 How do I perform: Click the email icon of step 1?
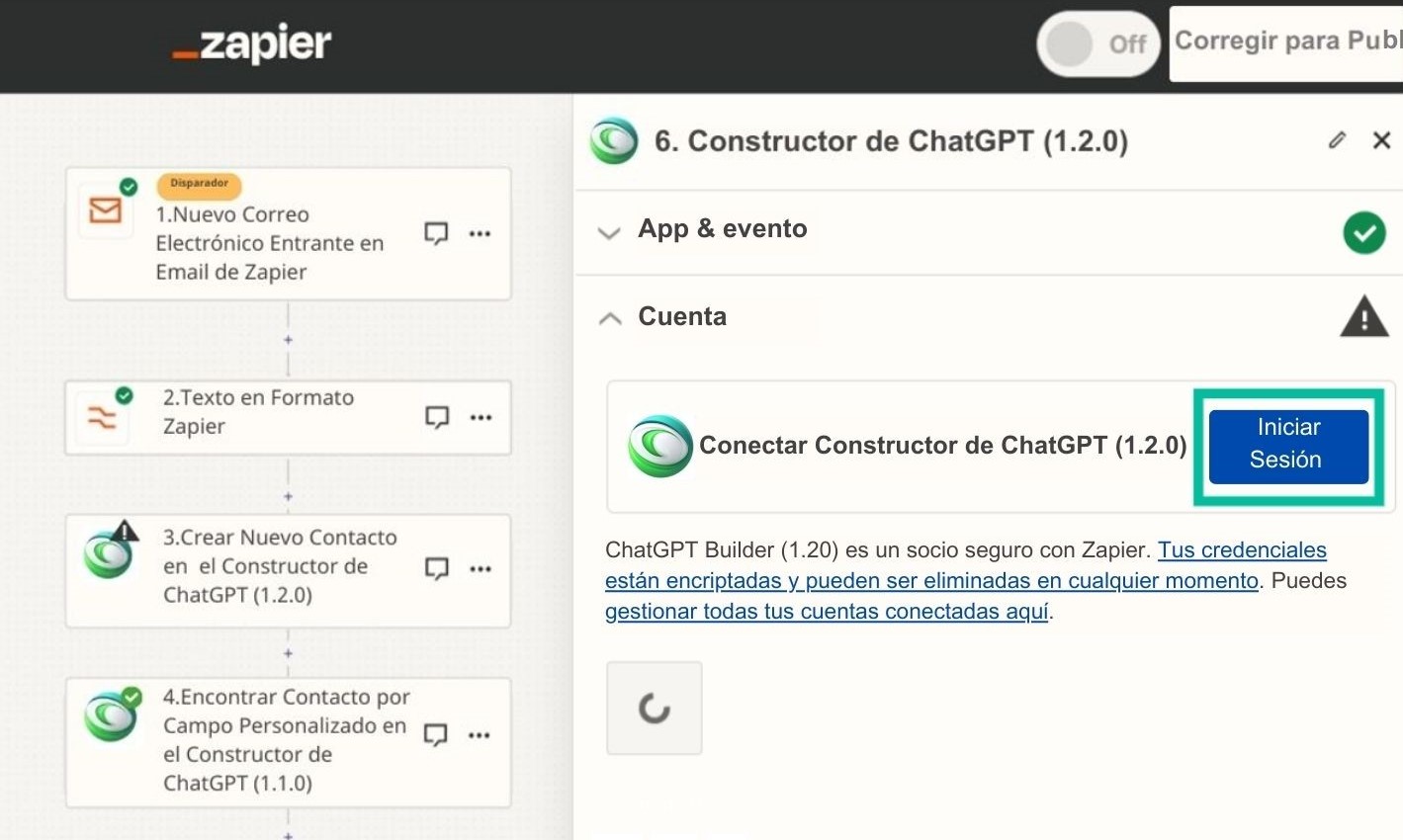[x=106, y=210]
